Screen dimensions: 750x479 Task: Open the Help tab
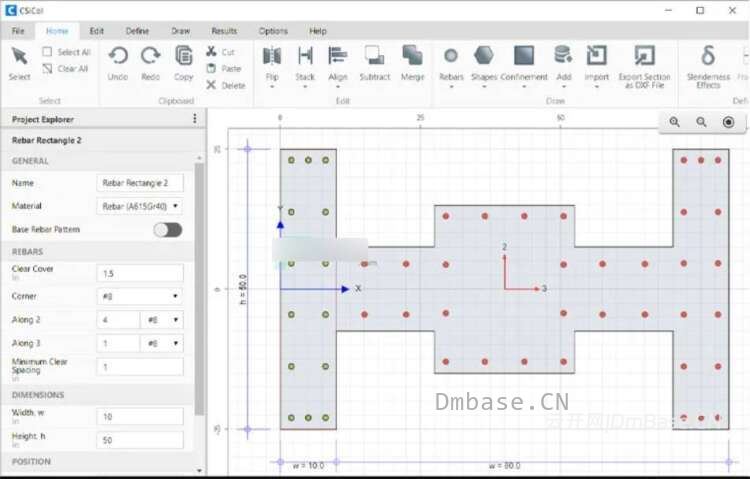[x=318, y=31]
